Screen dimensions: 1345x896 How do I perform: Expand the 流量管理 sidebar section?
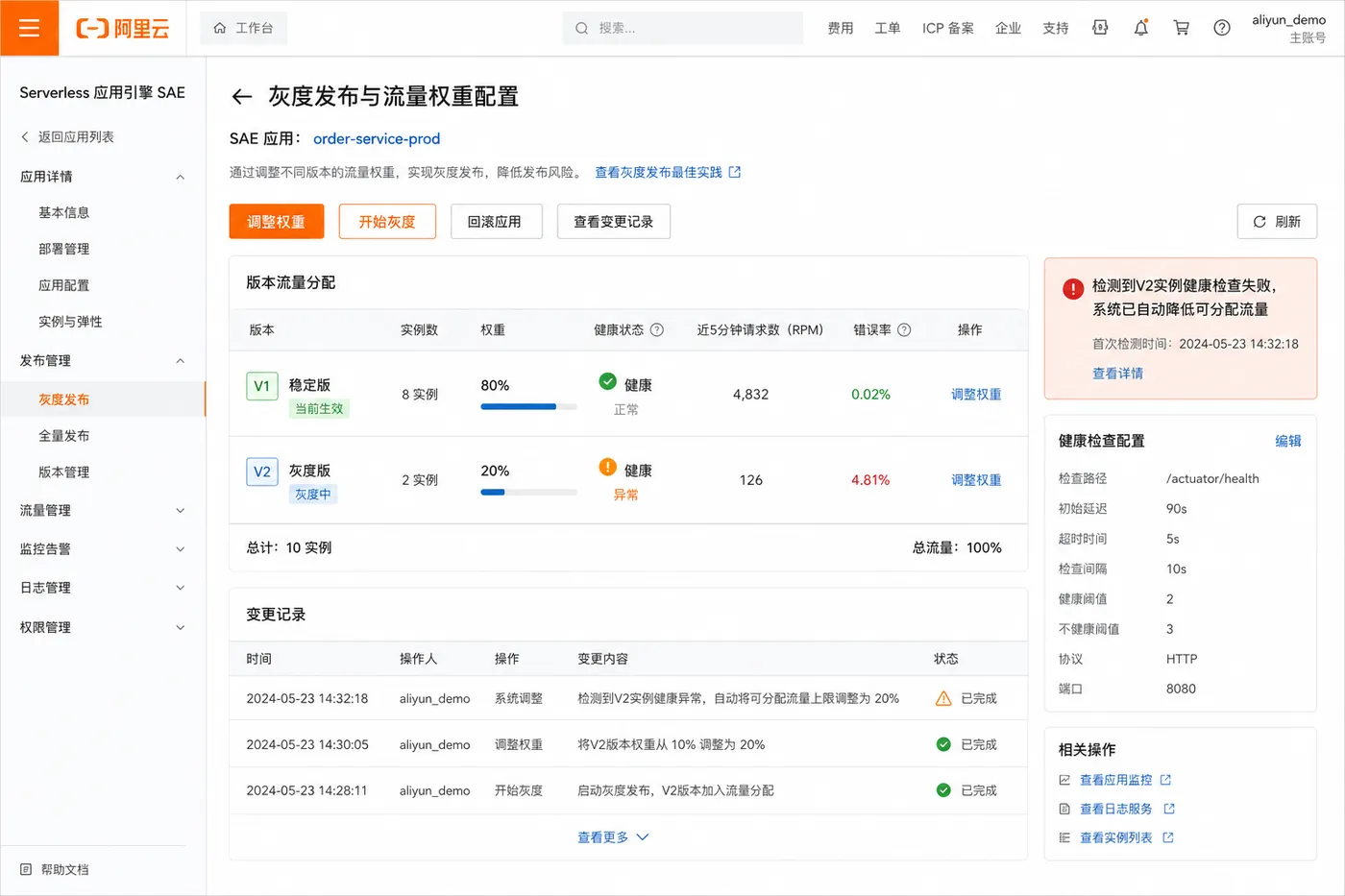tap(180, 511)
